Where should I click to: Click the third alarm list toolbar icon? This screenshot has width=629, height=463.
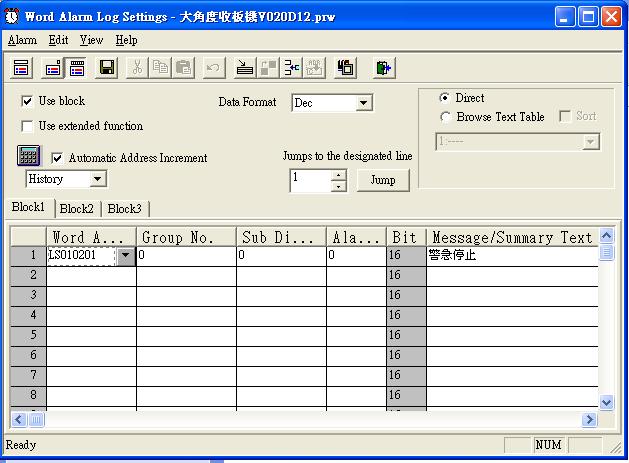[76, 68]
